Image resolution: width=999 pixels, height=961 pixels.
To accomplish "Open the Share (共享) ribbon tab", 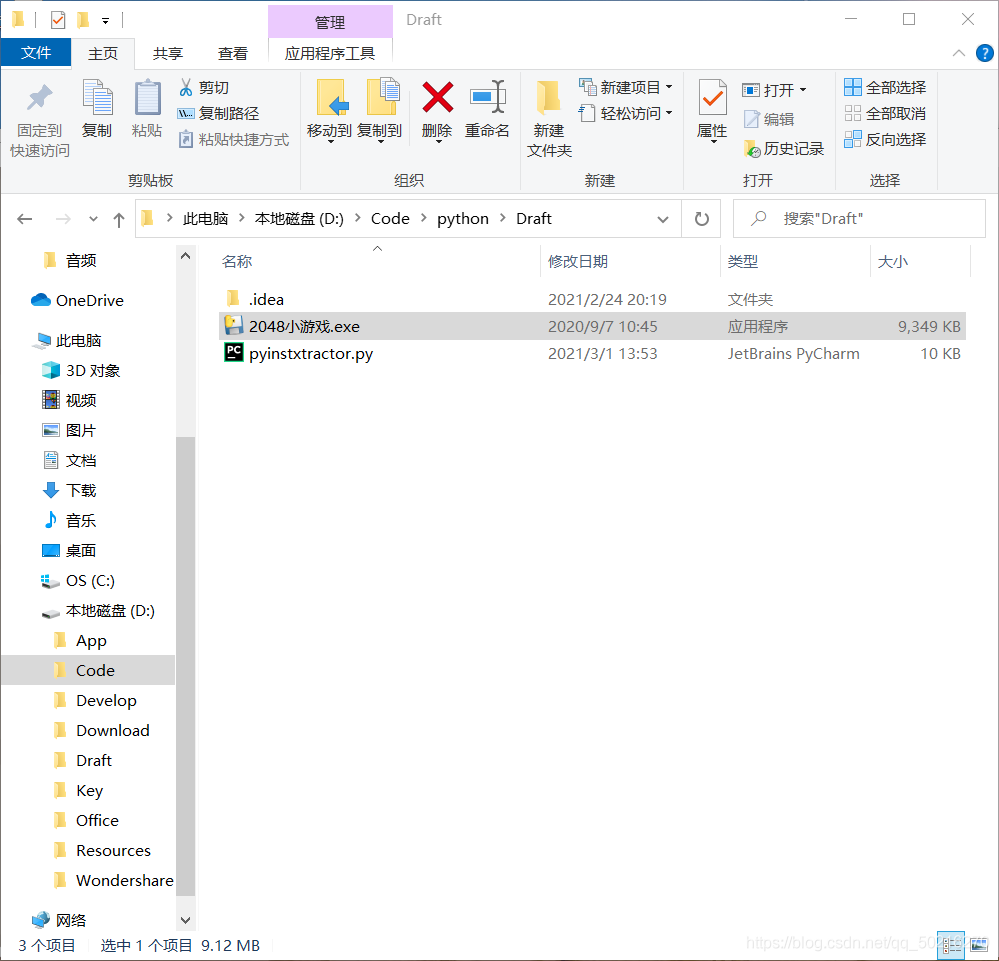I will point(168,54).
